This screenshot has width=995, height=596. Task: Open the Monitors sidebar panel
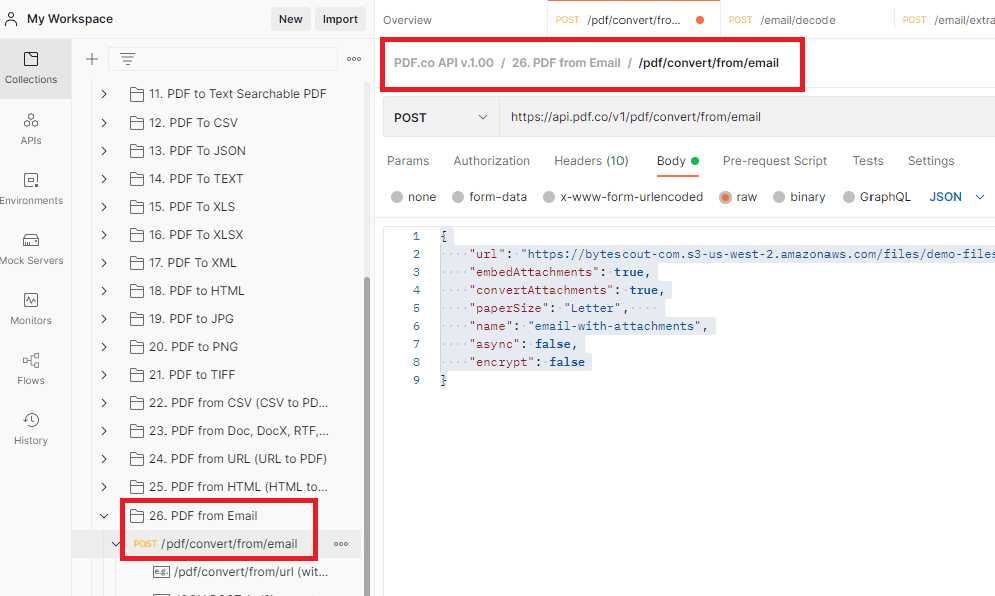coord(31,308)
